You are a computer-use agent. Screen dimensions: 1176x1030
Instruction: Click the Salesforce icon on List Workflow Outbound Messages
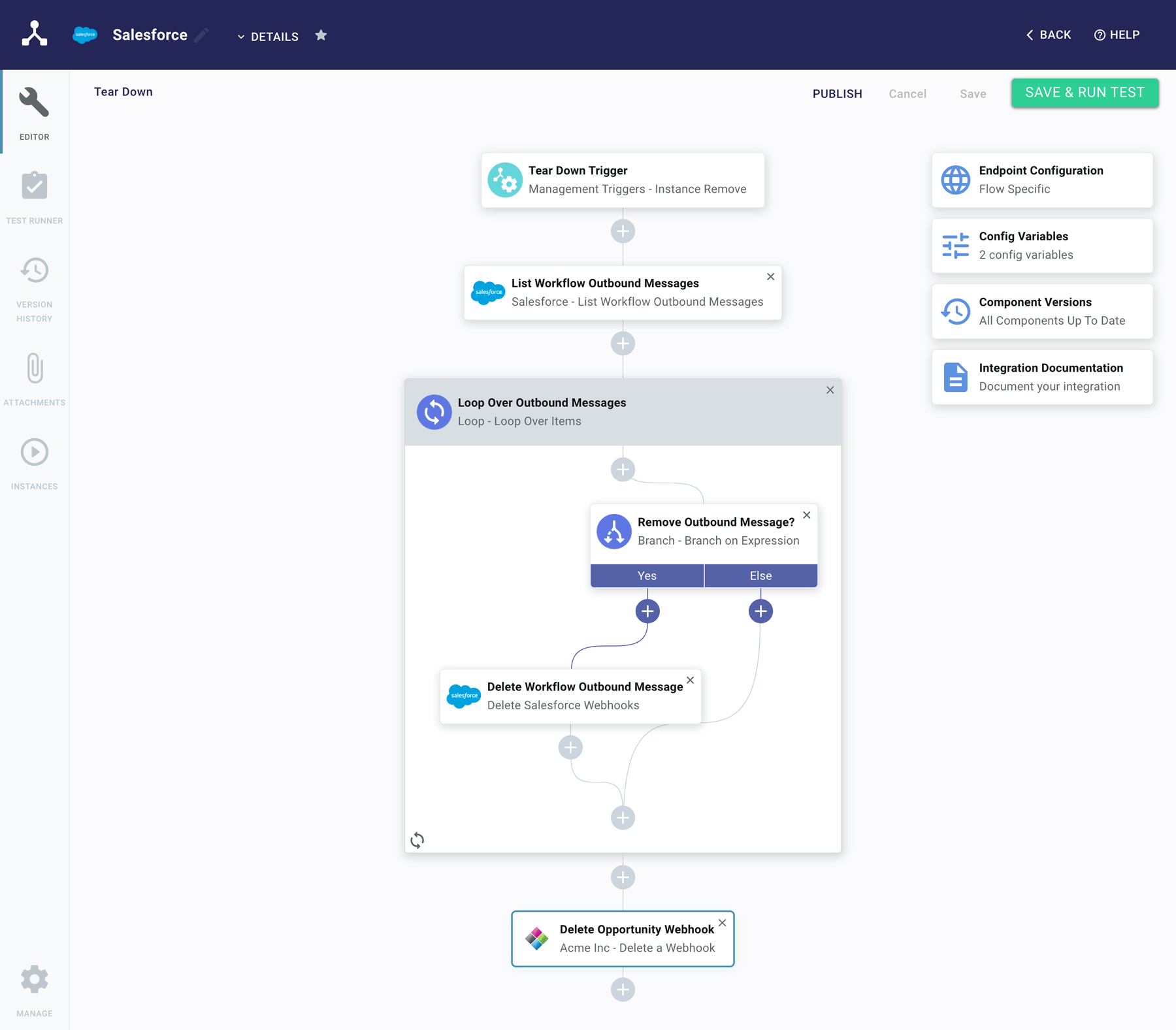(x=488, y=292)
